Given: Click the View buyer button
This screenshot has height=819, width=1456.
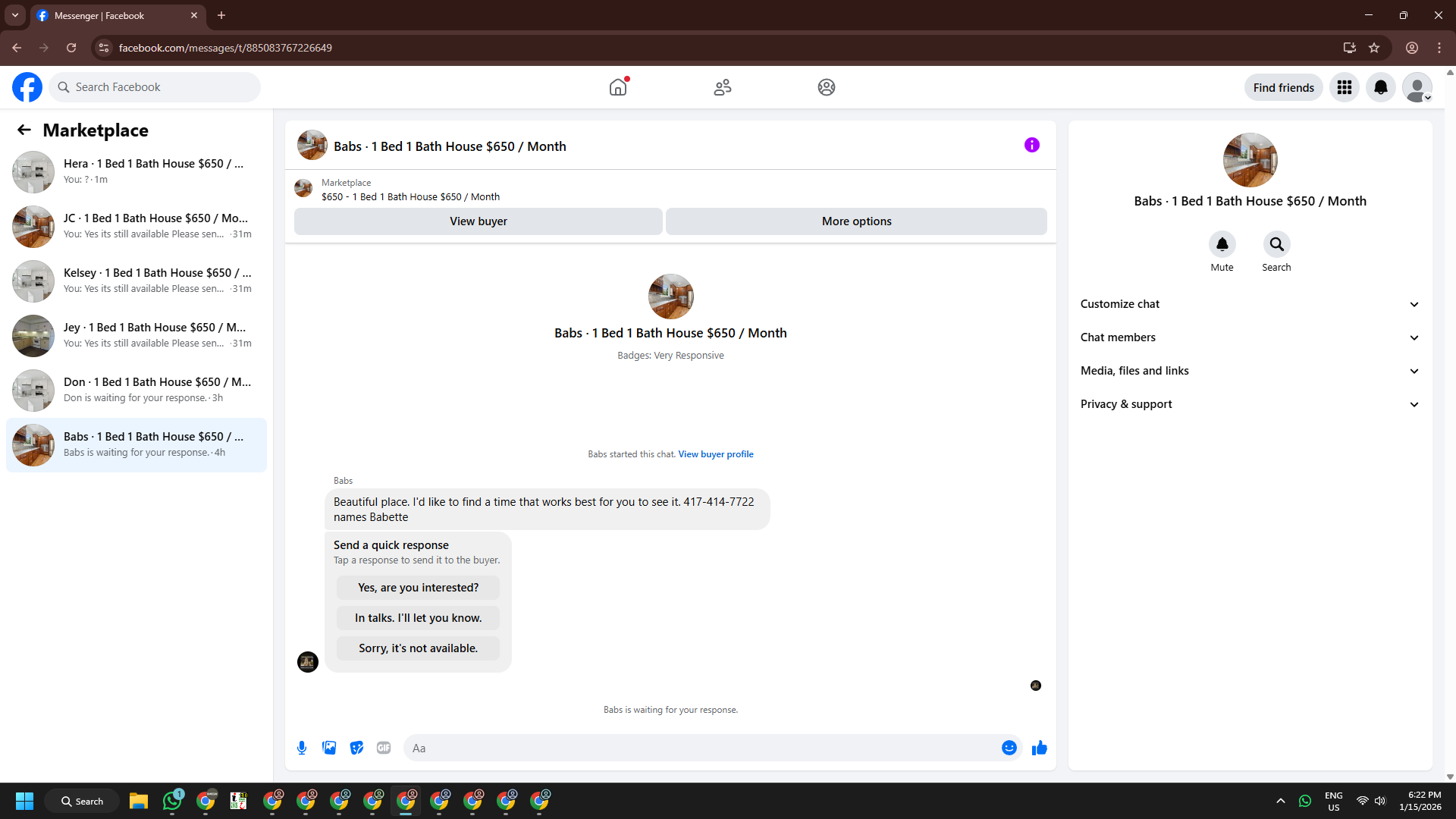Looking at the screenshot, I should click(478, 221).
